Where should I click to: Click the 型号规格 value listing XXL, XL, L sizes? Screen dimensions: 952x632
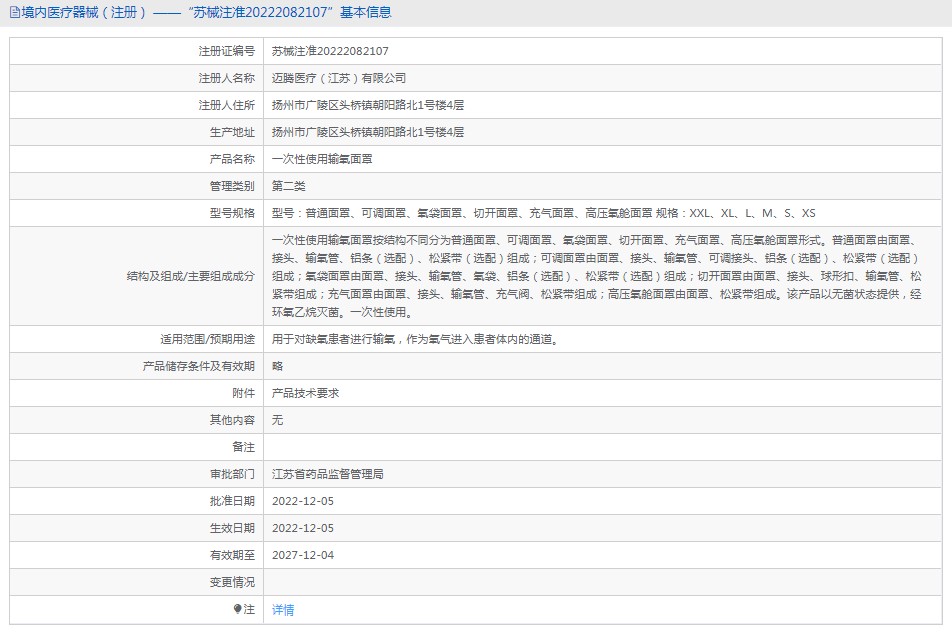(543, 213)
